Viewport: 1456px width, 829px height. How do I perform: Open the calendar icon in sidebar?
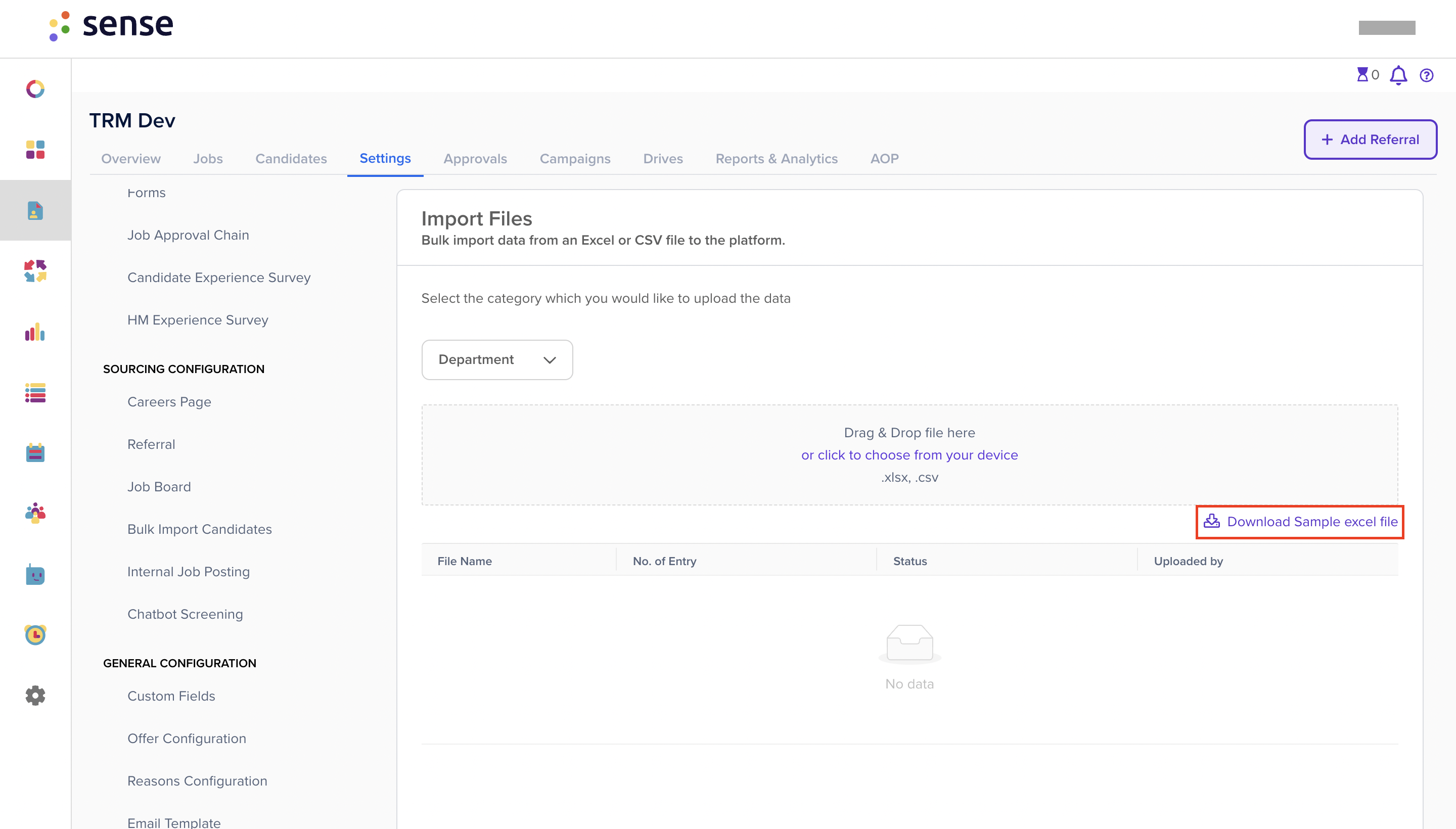point(35,452)
